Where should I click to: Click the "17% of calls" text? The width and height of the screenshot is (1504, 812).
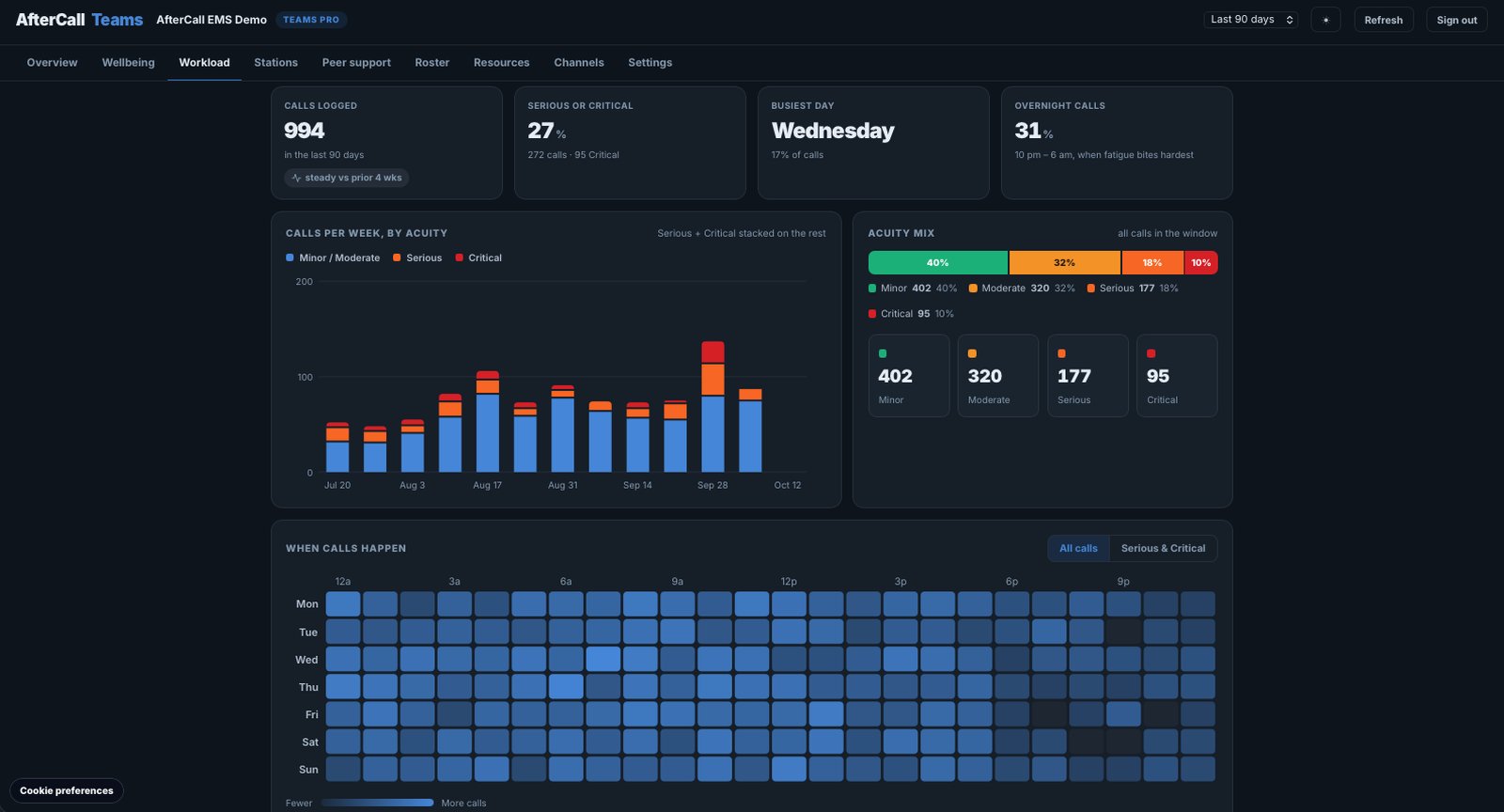797,155
